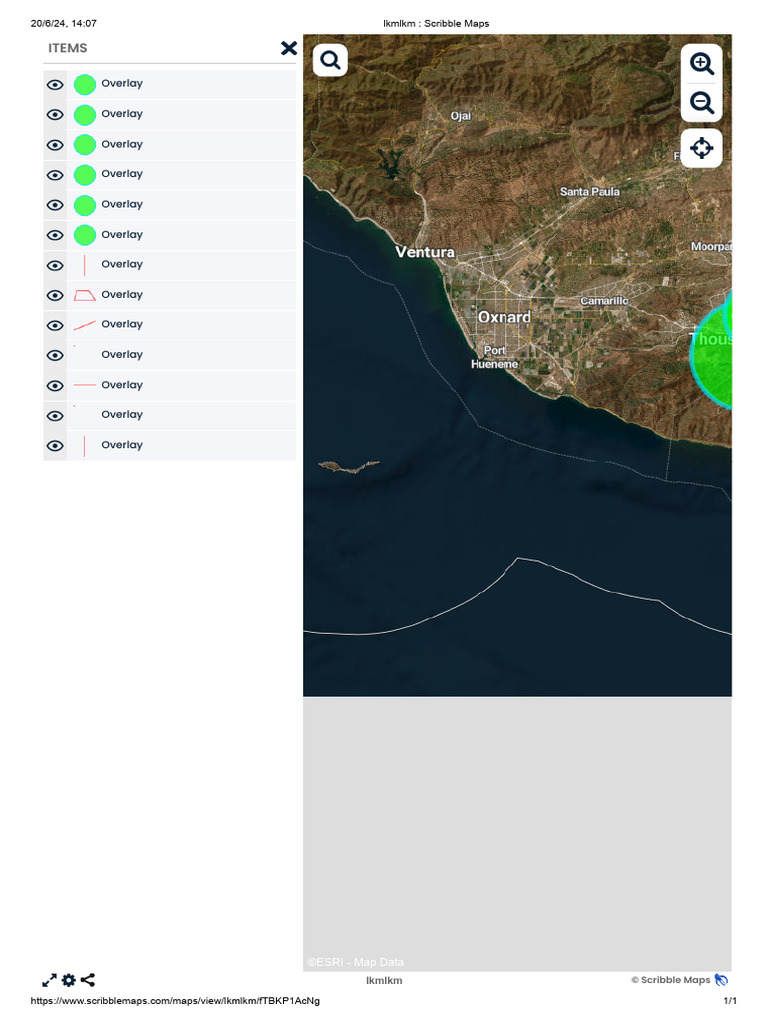Click the Scribble Maps logo icon

[x=722, y=980]
